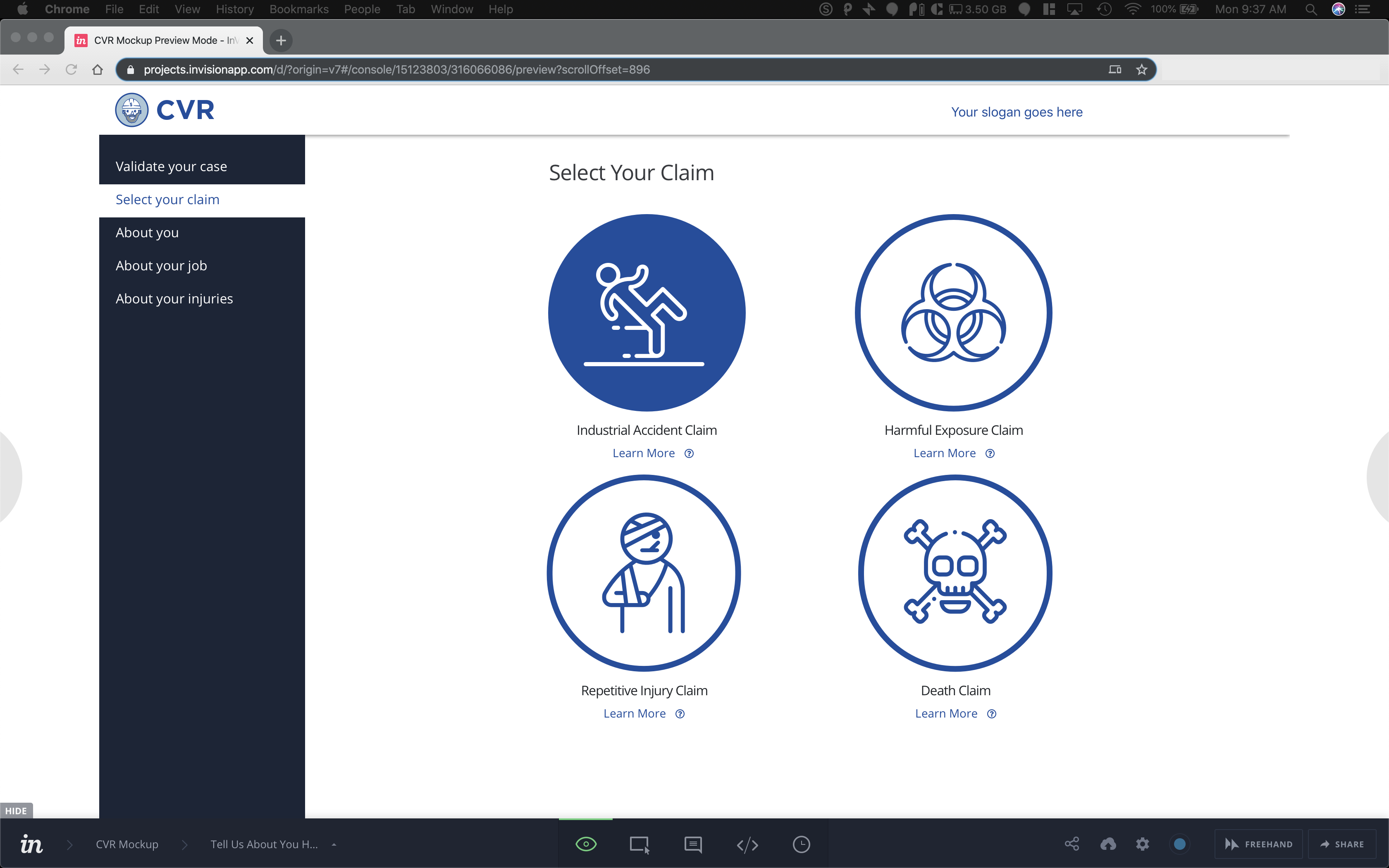Open the View menu
The width and height of the screenshot is (1389, 868).
tap(187, 9)
